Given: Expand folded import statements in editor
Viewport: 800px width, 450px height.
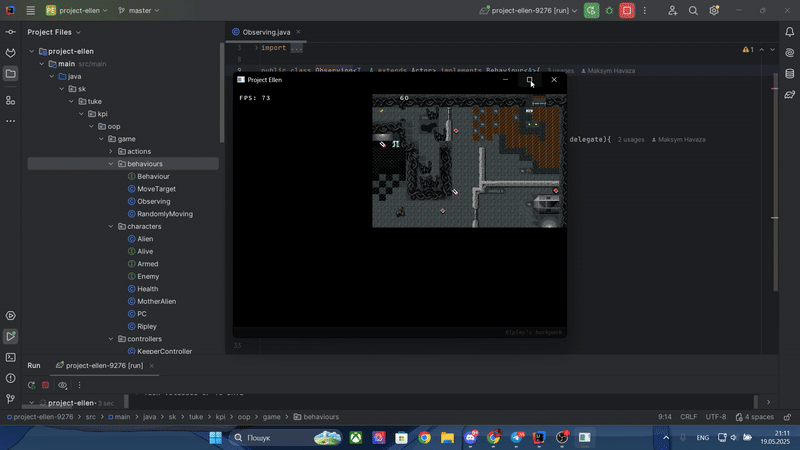Looking at the screenshot, I should point(296,48).
